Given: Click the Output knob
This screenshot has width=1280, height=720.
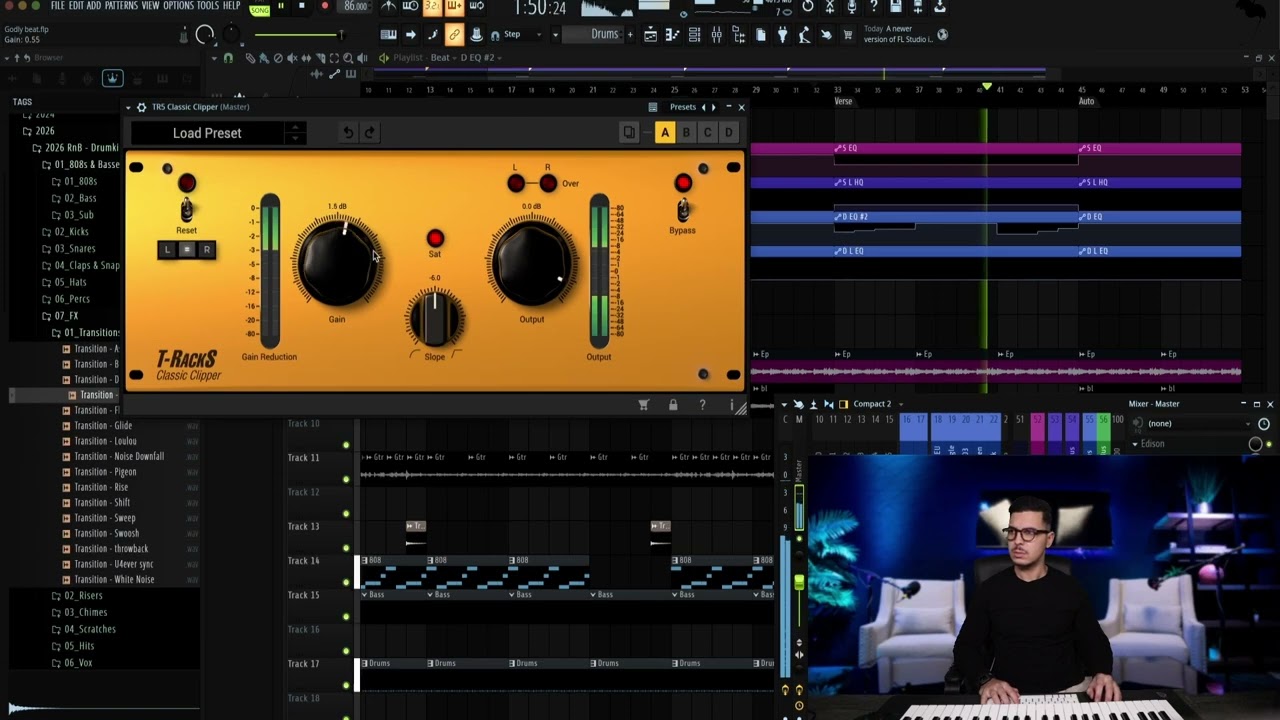Looking at the screenshot, I should [x=532, y=262].
